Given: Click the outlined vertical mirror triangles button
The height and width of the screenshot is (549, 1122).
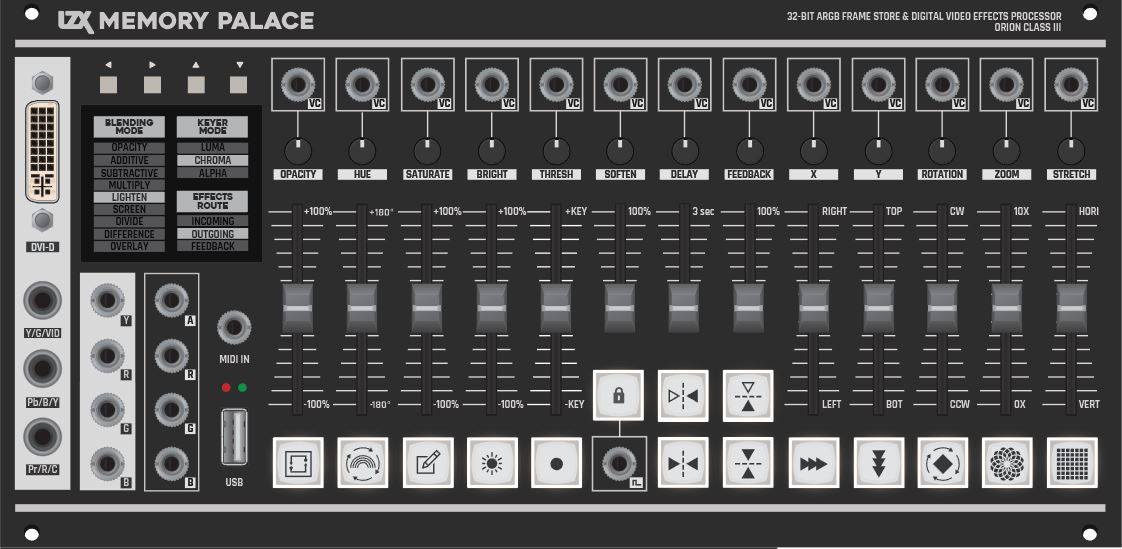Looking at the screenshot, I should pos(748,395).
